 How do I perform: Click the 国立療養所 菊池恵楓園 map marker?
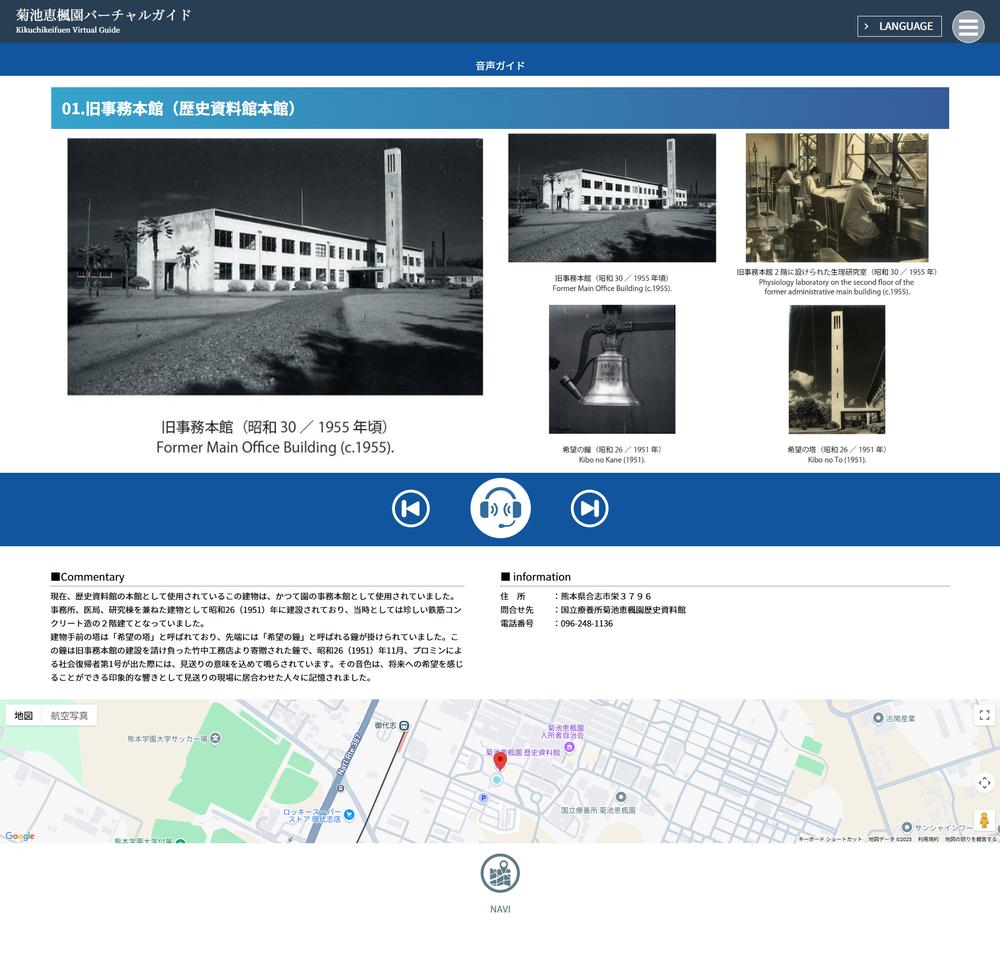pyautogui.click(x=621, y=797)
